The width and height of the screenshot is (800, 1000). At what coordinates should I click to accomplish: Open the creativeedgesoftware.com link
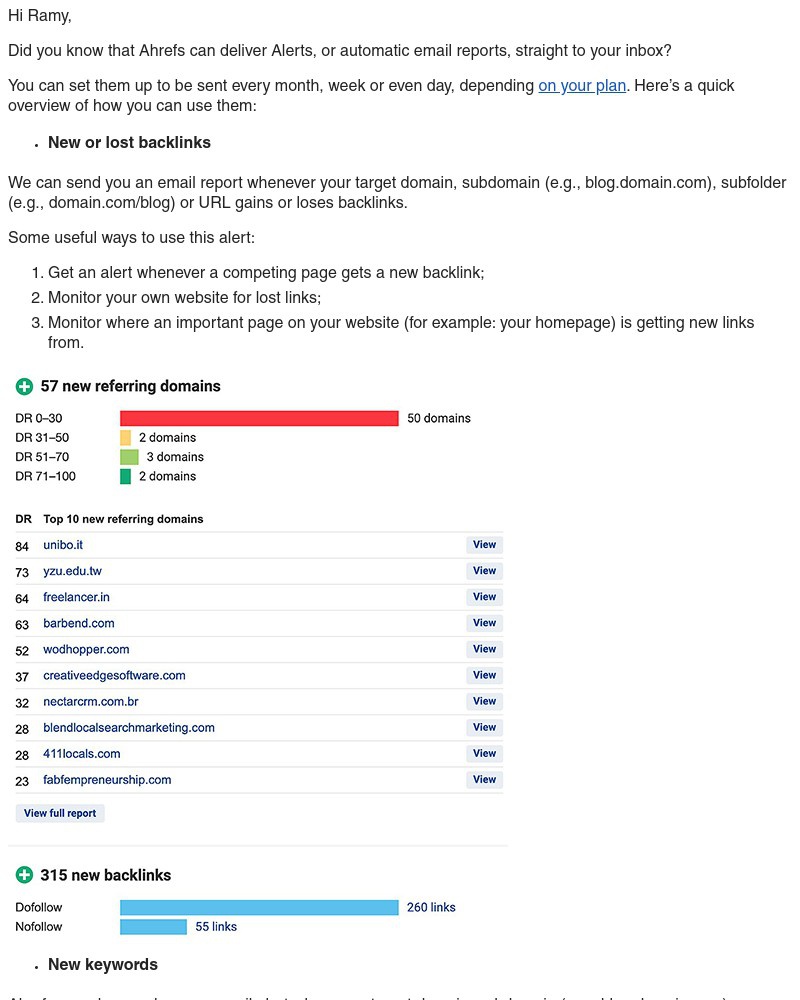[x=113, y=675]
